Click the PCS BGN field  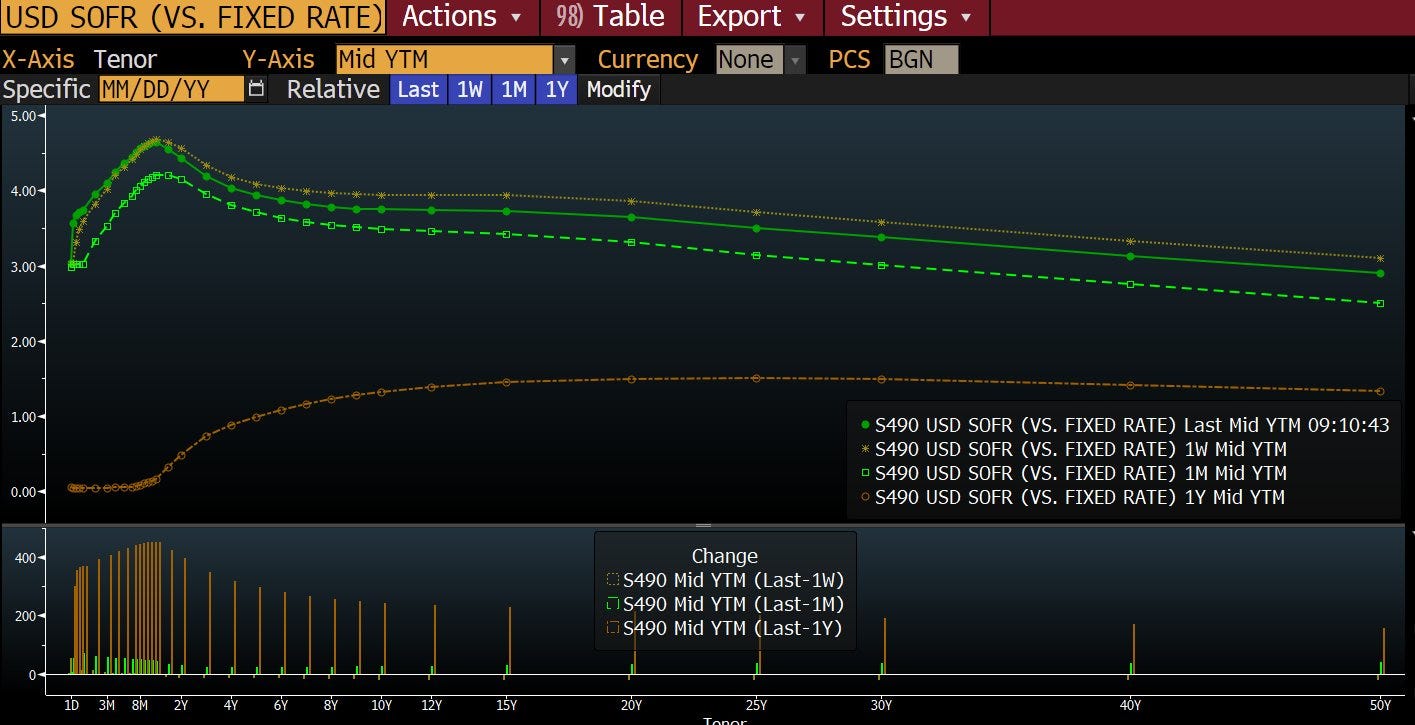(x=921, y=60)
